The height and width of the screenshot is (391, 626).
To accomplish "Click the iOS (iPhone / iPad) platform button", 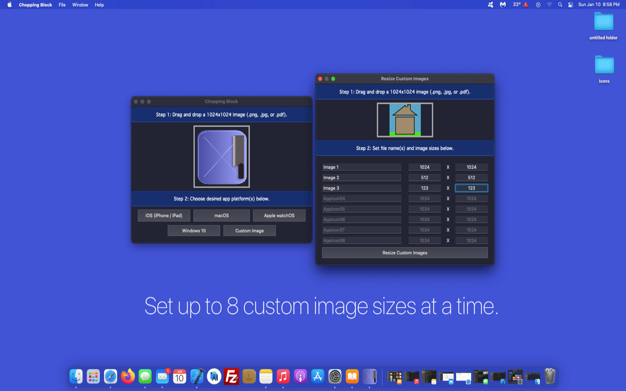I will [x=164, y=215].
